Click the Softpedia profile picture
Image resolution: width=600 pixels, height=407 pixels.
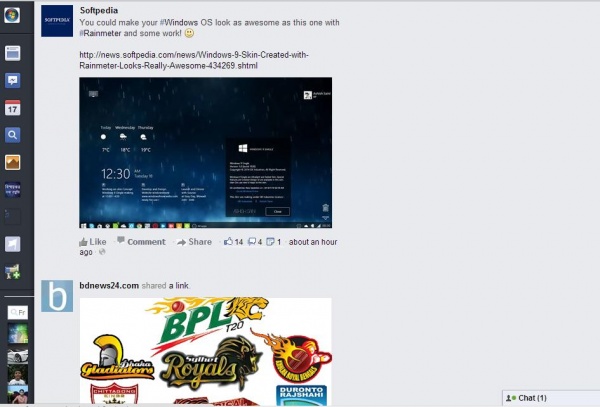(57, 21)
